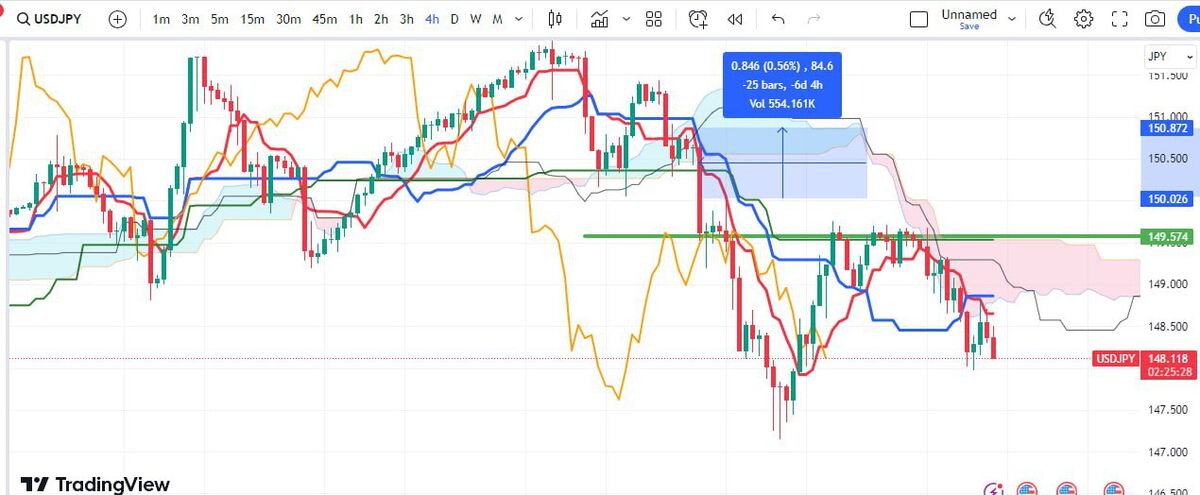This screenshot has width=1200, height=495.
Task: Open the JPY currency dropdown
Action: [x=1167, y=57]
